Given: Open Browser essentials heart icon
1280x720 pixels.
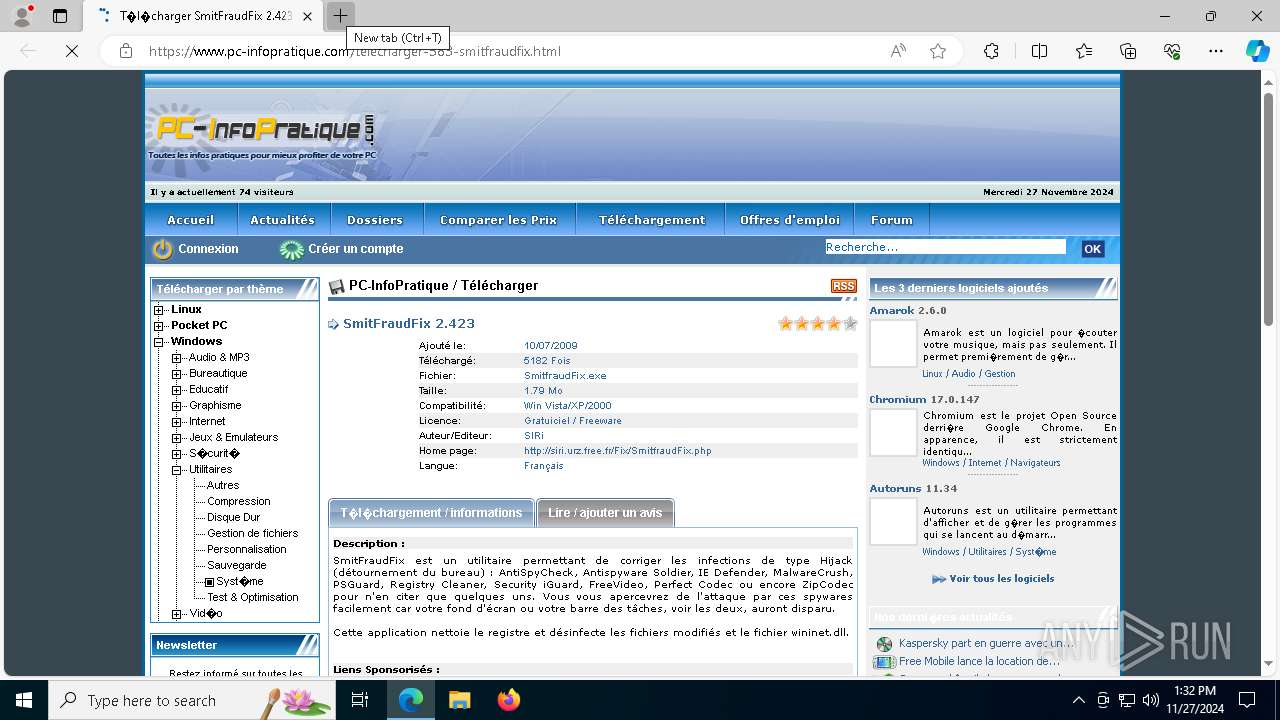Looking at the screenshot, I should (1172, 51).
